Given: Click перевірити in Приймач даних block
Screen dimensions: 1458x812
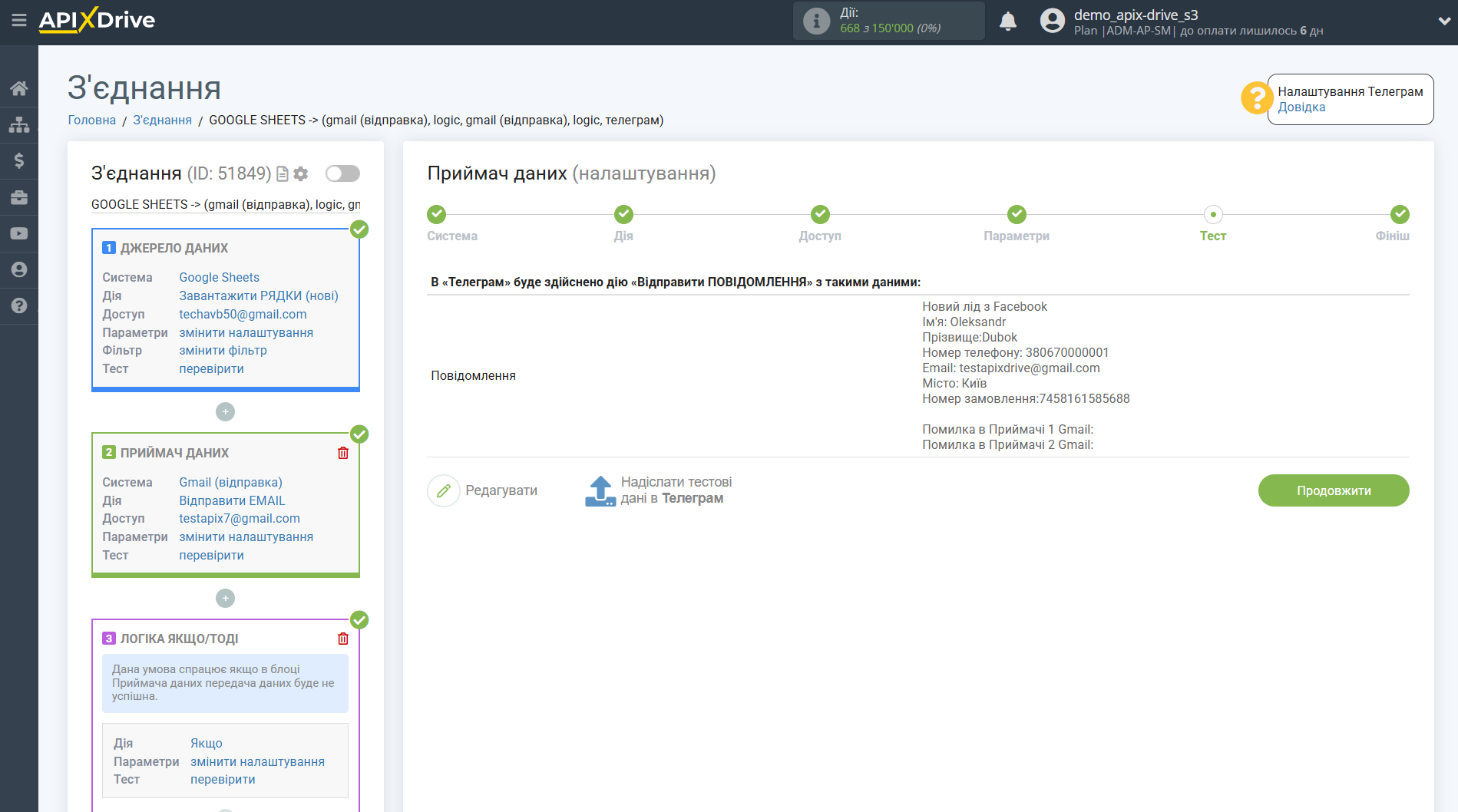Looking at the screenshot, I should tap(211, 555).
